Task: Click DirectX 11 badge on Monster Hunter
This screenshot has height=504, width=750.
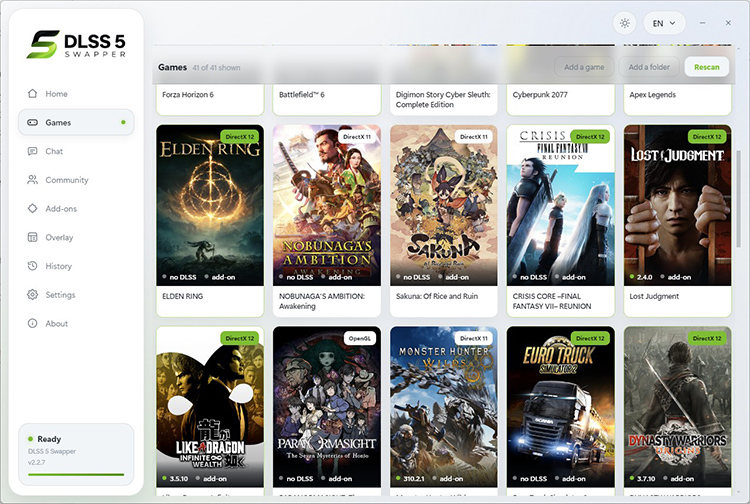Action: coord(474,339)
